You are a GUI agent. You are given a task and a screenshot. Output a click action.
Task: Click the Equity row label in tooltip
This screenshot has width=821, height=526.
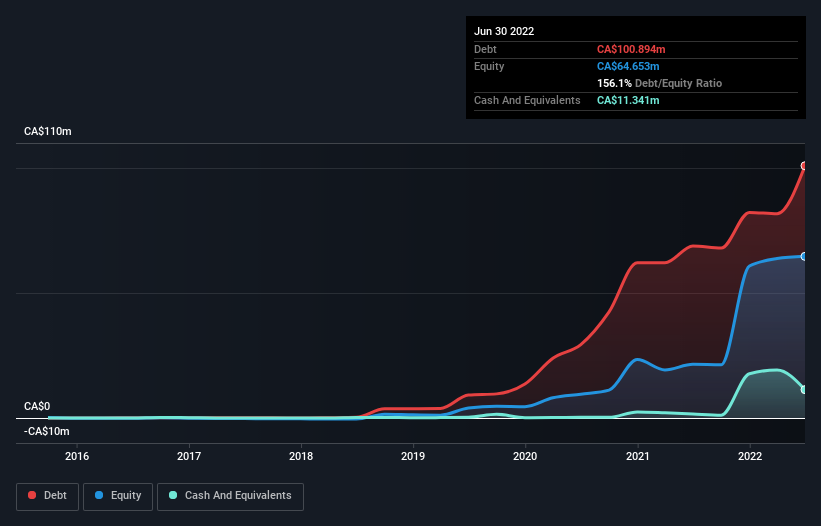489,66
